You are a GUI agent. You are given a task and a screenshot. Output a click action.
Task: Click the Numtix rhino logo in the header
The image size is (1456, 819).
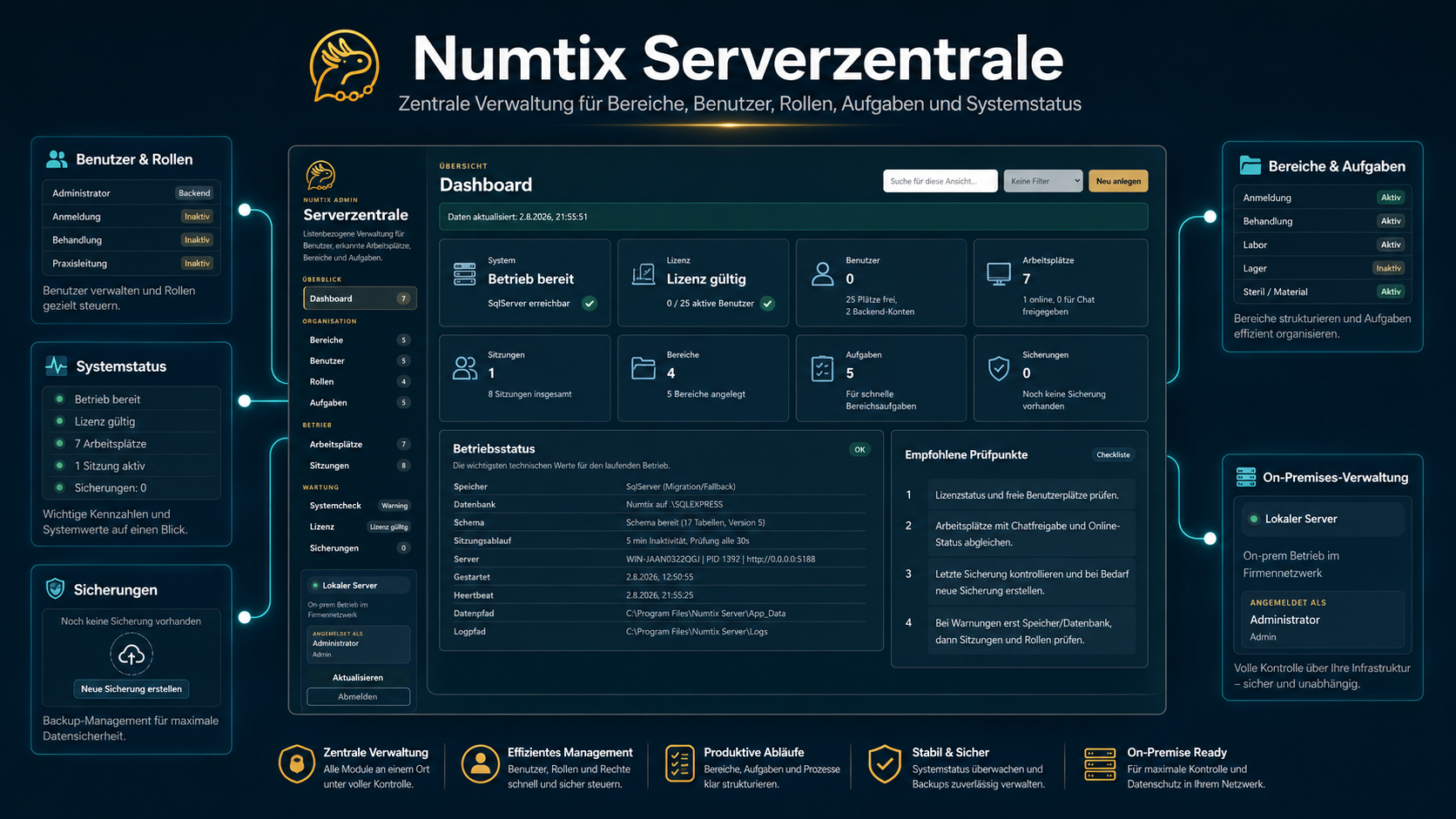pos(345,66)
